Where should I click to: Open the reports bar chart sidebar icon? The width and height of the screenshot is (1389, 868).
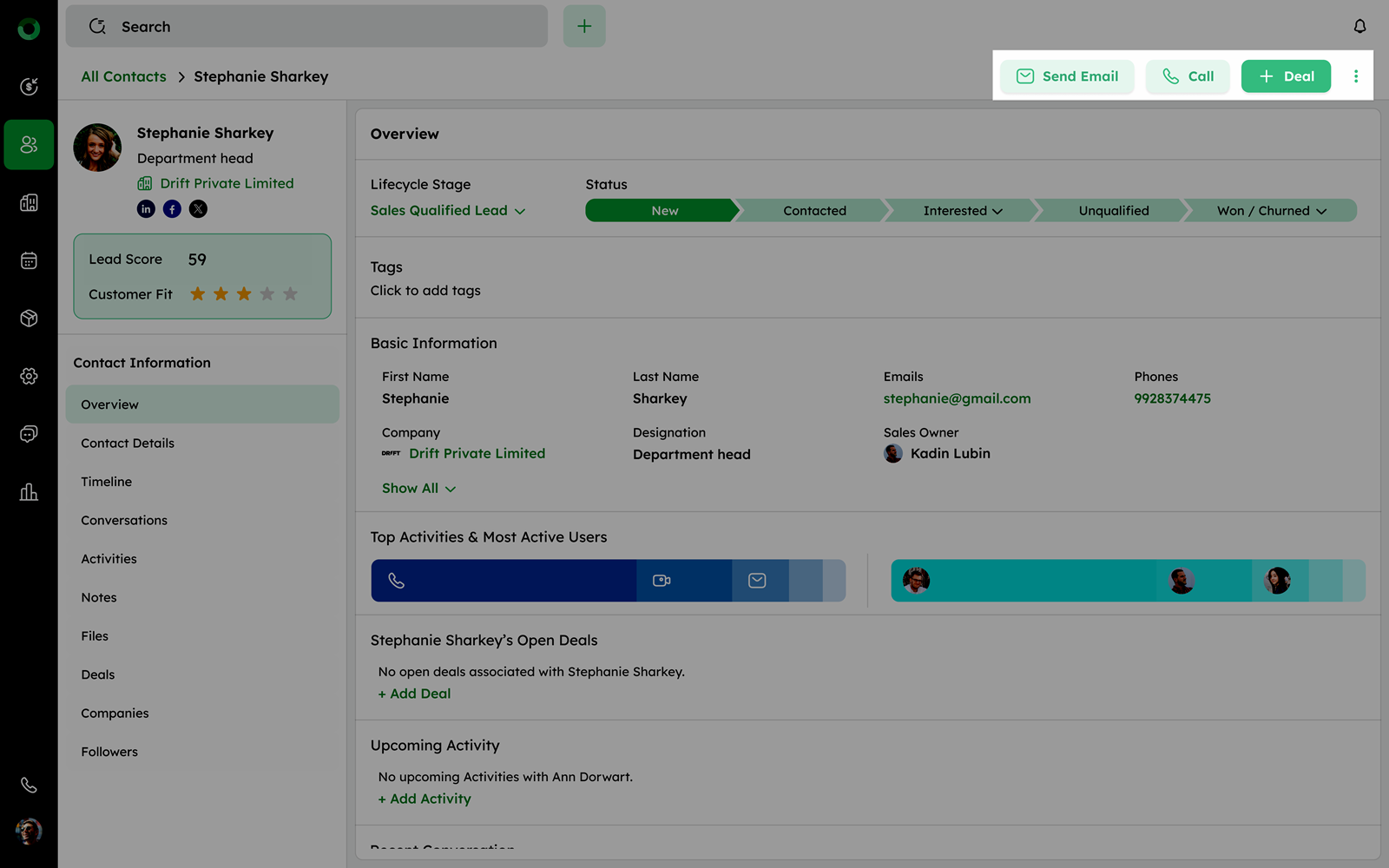coord(29,492)
